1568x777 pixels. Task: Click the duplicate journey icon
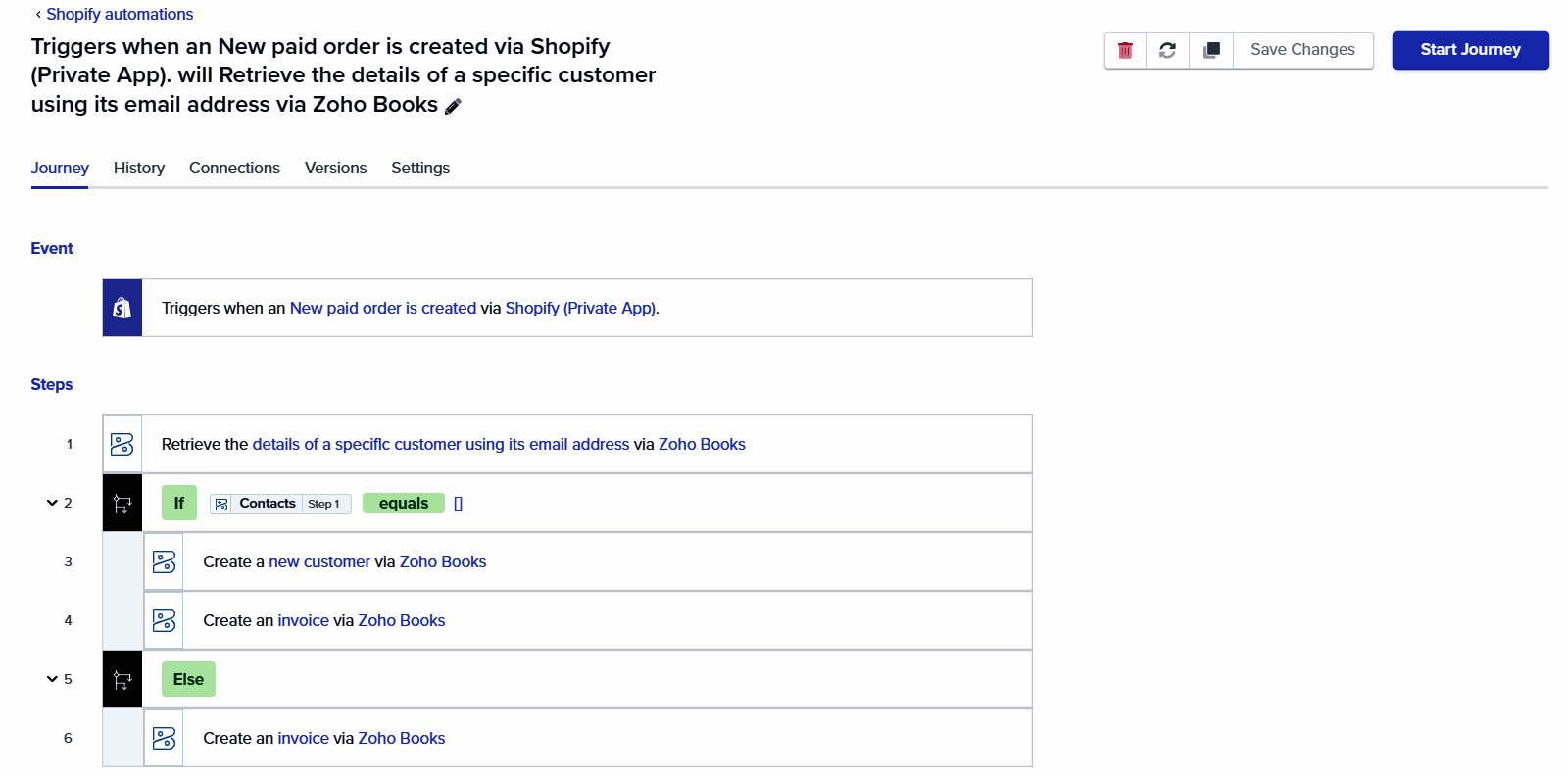click(x=1211, y=50)
